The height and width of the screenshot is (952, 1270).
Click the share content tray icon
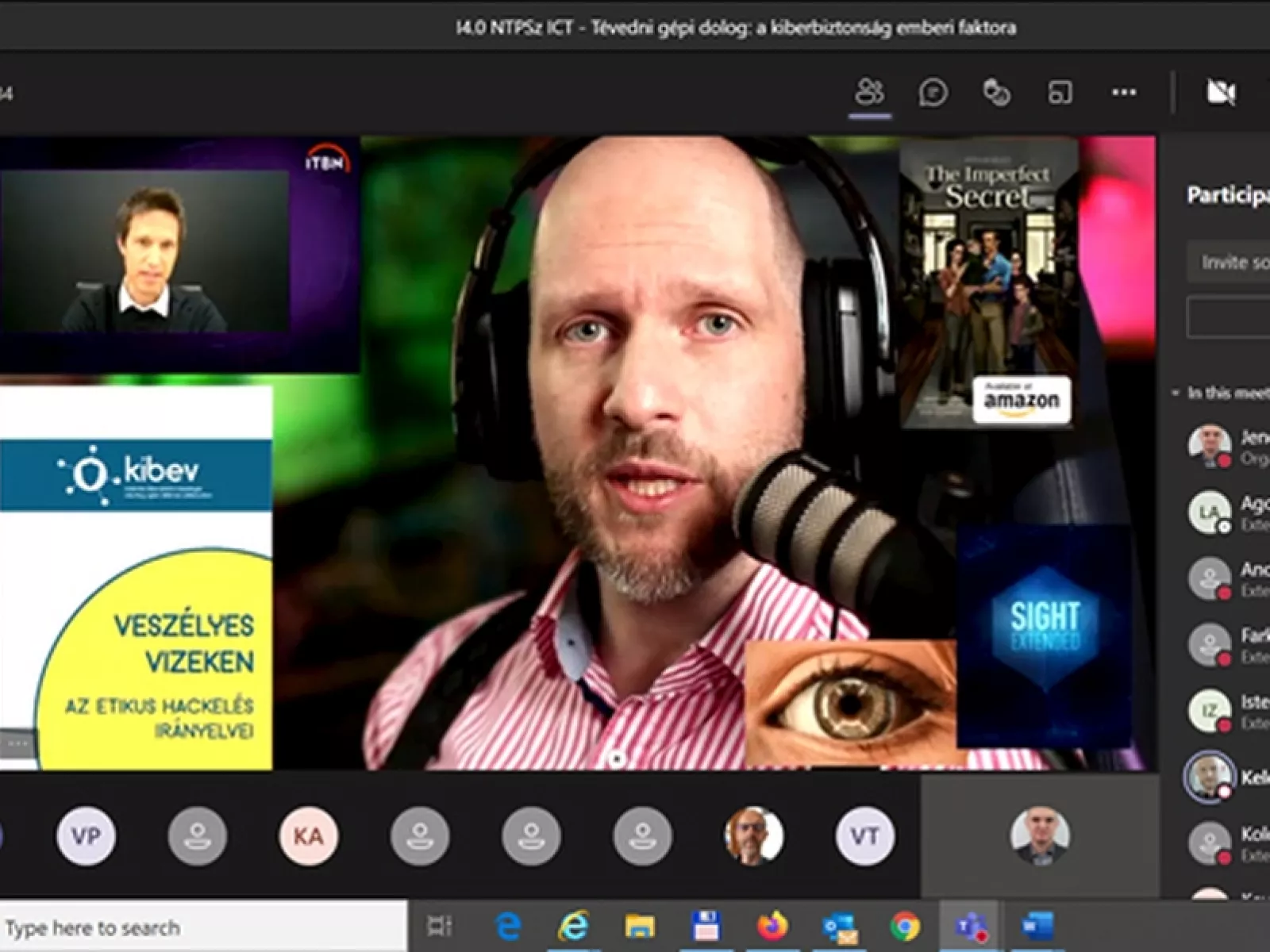point(1060,93)
